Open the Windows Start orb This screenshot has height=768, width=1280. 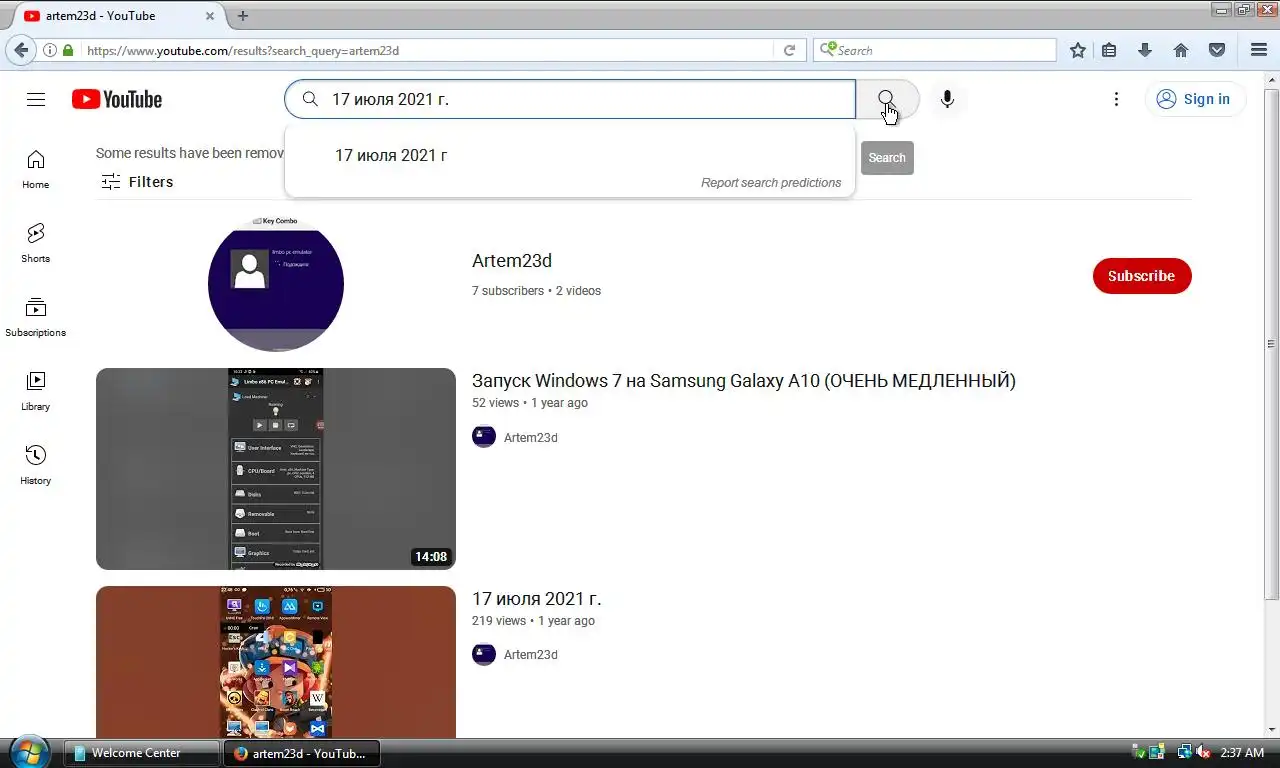pyautogui.click(x=28, y=752)
